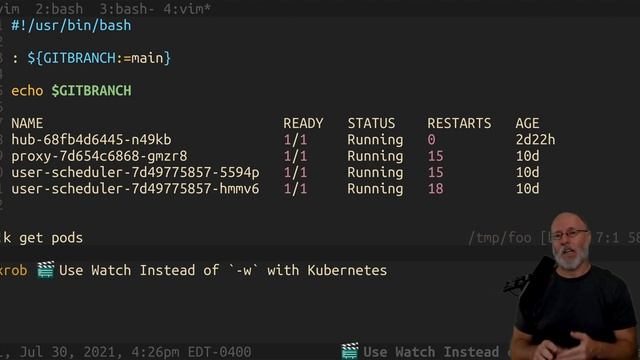The height and width of the screenshot is (360, 640).
Task: Click pod name user-scheduler-7d49775857-hmmv6
Action: pyautogui.click(x=135, y=189)
